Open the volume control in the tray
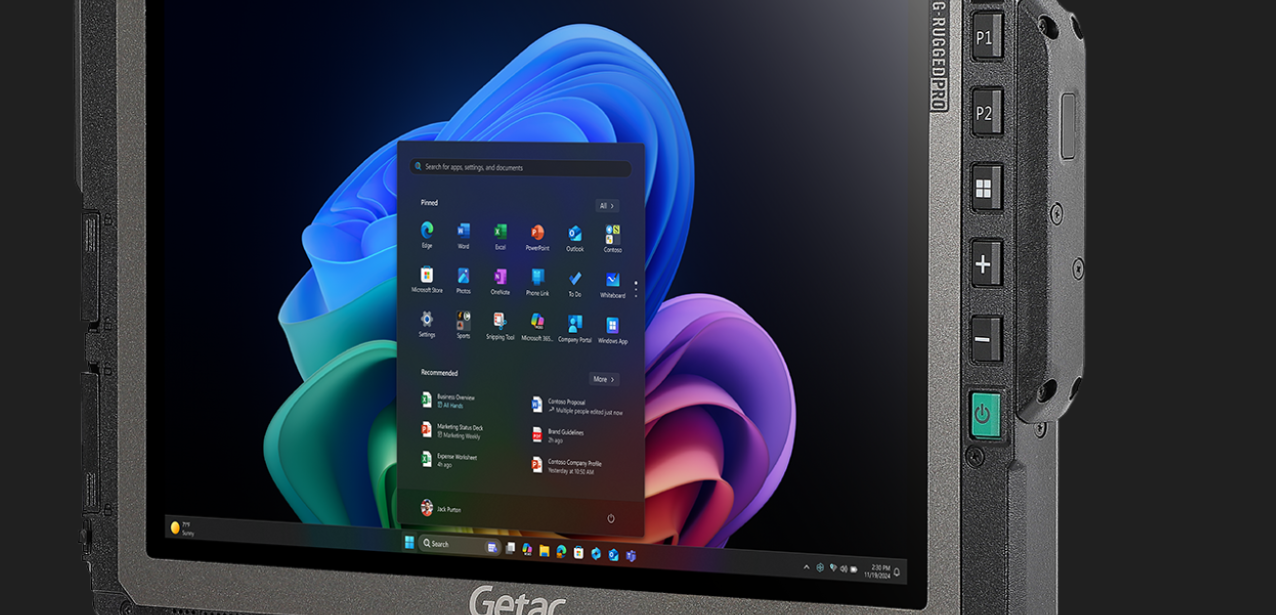The image size is (1276, 615). [x=843, y=569]
